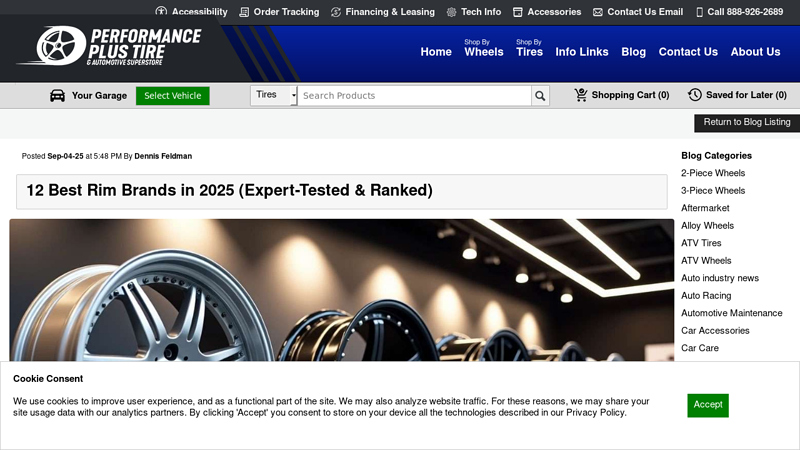
Task: Open Automotive Maintenance blog category
Action: click(x=732, y=313)
